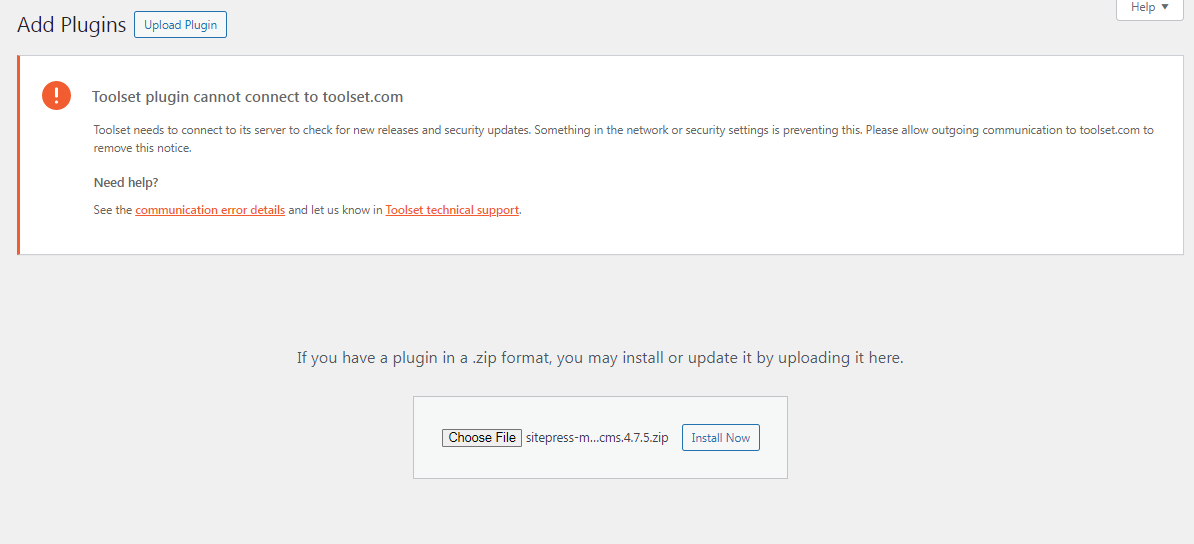Screen dimensions: 1194x544
Task: Click the 'Toolset plugin cannot connect' notice title
Action: tap(247, 97)
